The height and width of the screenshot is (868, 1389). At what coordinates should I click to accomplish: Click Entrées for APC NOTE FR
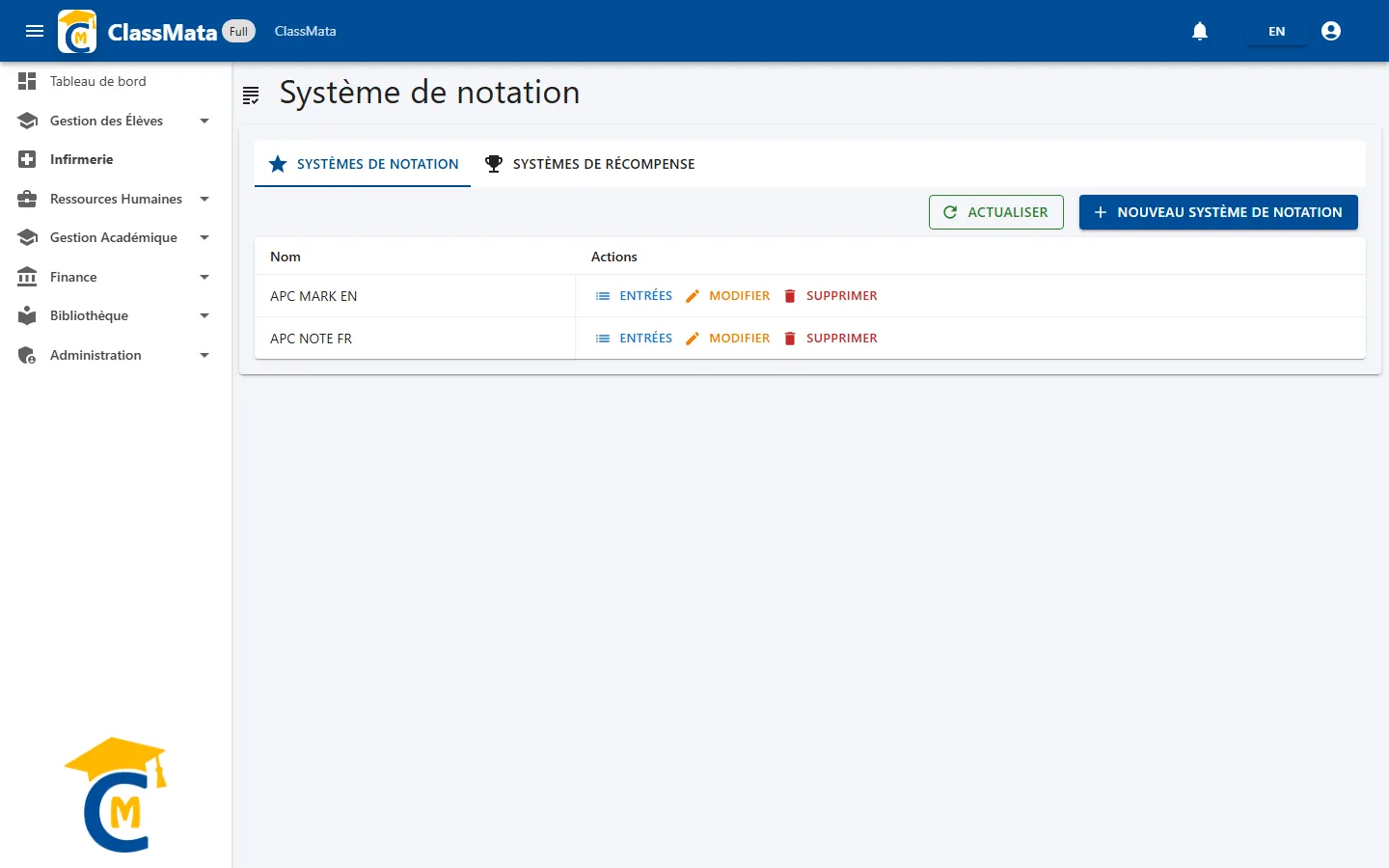tap(635, 339)
